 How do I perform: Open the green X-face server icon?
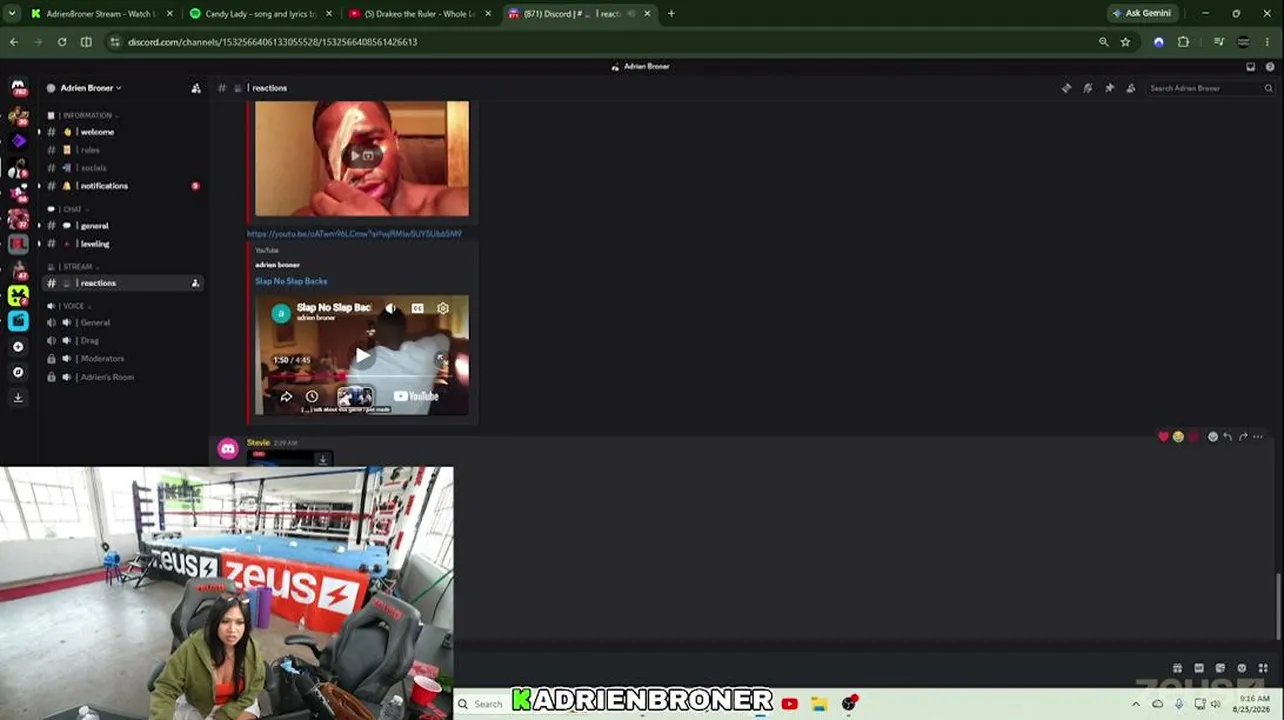18,295
